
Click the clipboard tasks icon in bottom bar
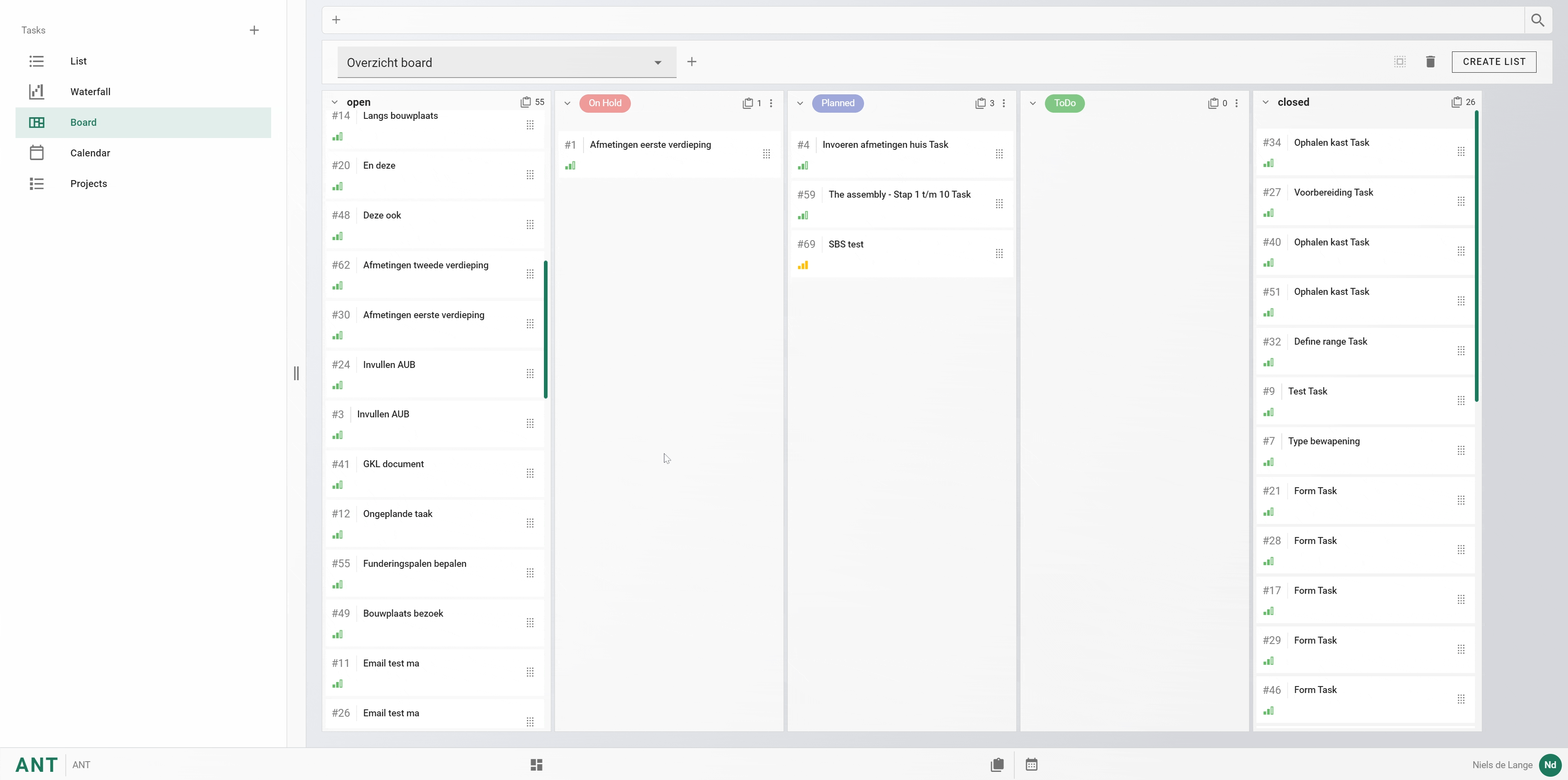(997, 765)
